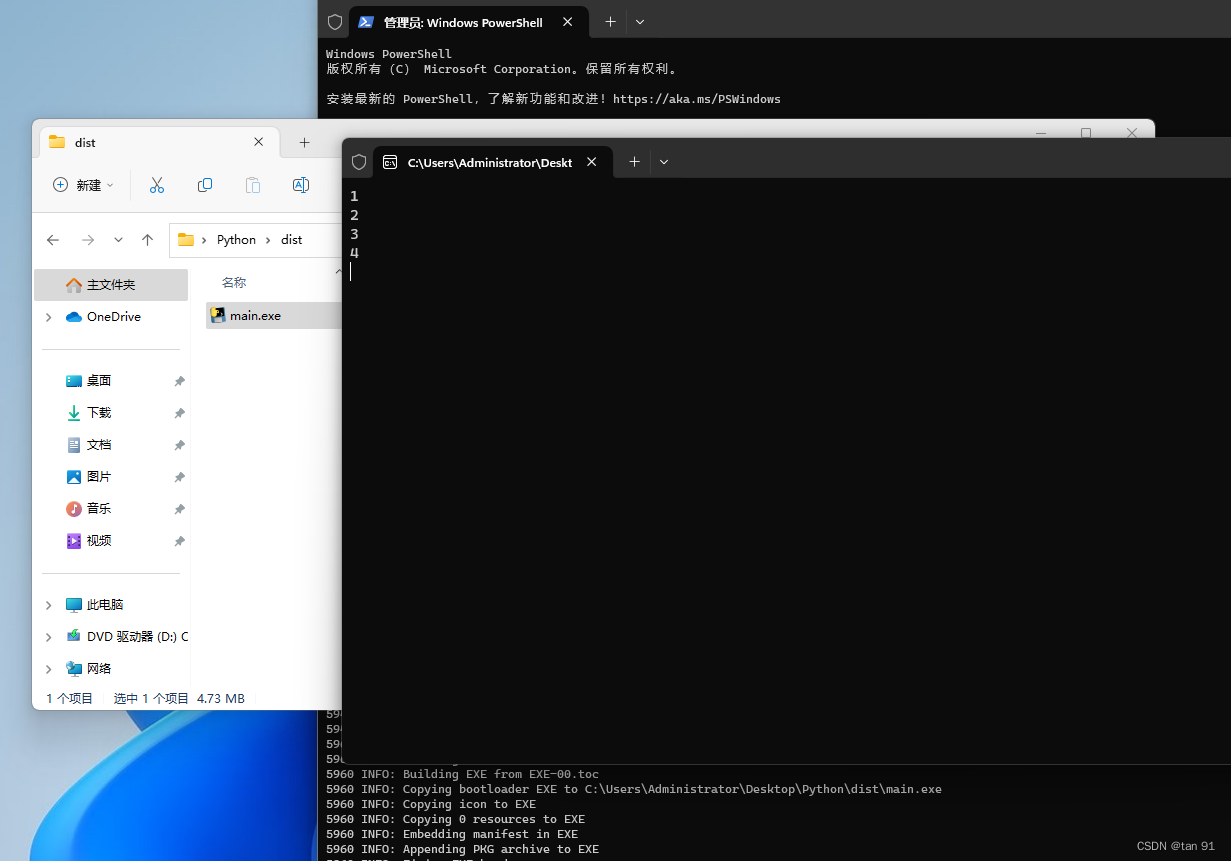Open 文档 quick access folder
Image resolution: width=1231 pixels, height=861 pixels.
99,445
